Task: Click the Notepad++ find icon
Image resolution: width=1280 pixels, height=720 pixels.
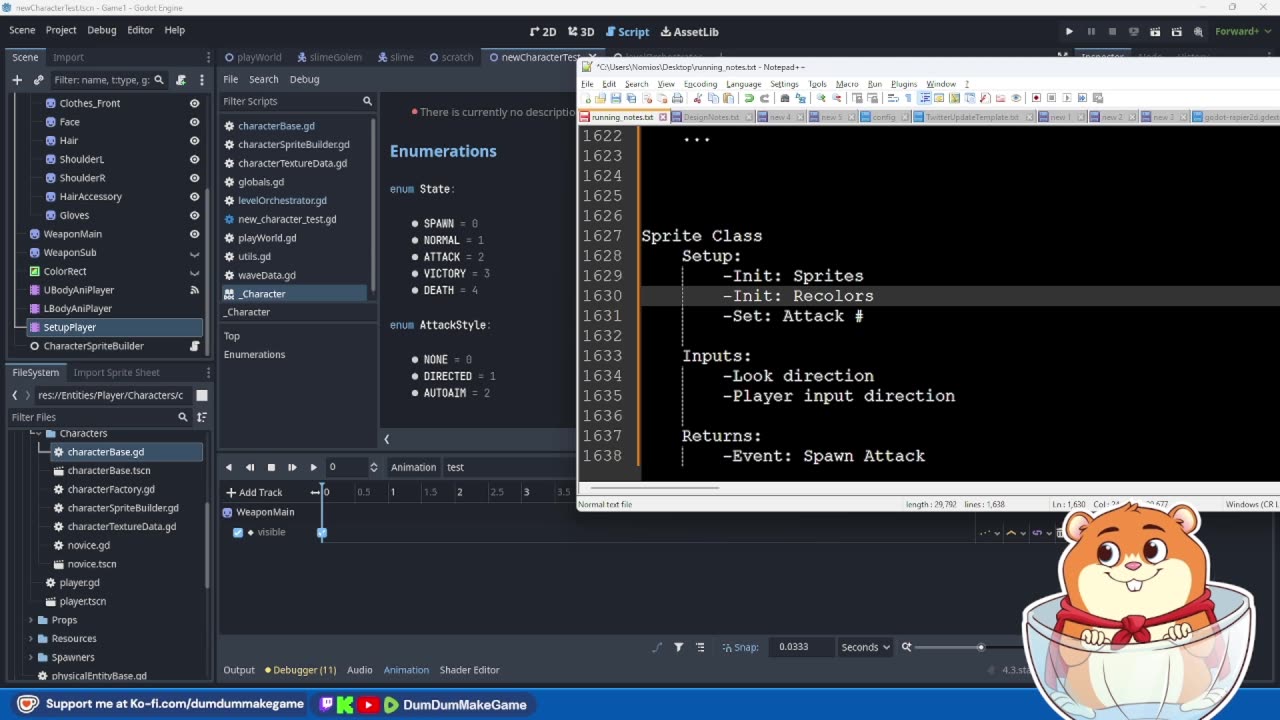Action: [785, 98]
